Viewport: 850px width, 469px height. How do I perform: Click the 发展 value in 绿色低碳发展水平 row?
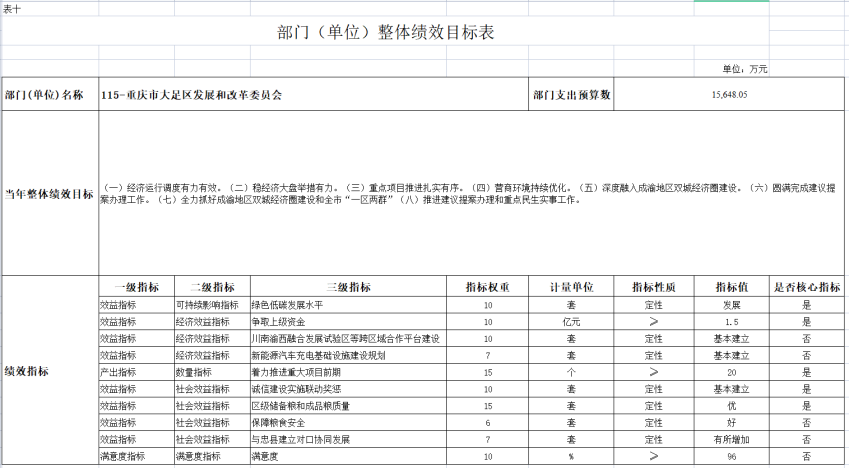pyautogui.click(x=731, y=305)
